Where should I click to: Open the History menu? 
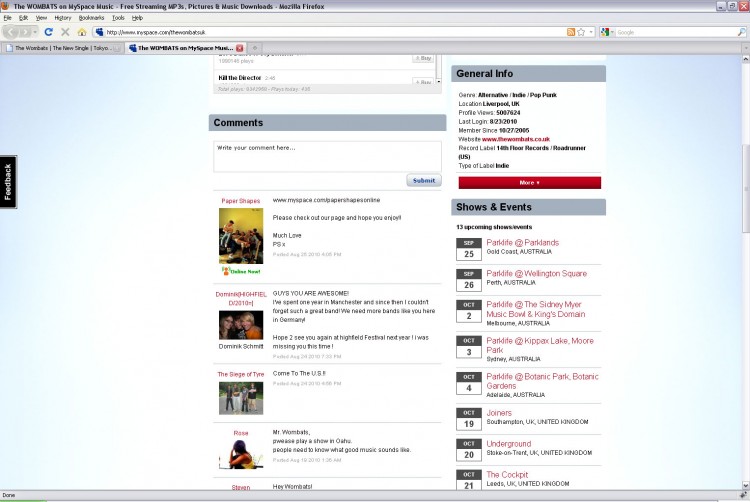pos(63,18)
